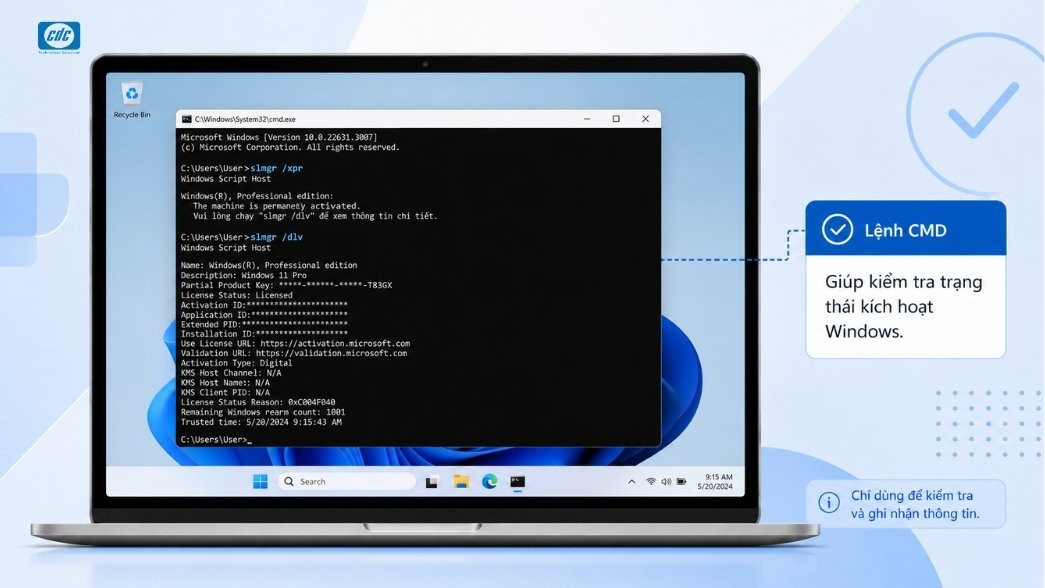Click the 'Lệnh CMD' heading

tap(905, 231)
